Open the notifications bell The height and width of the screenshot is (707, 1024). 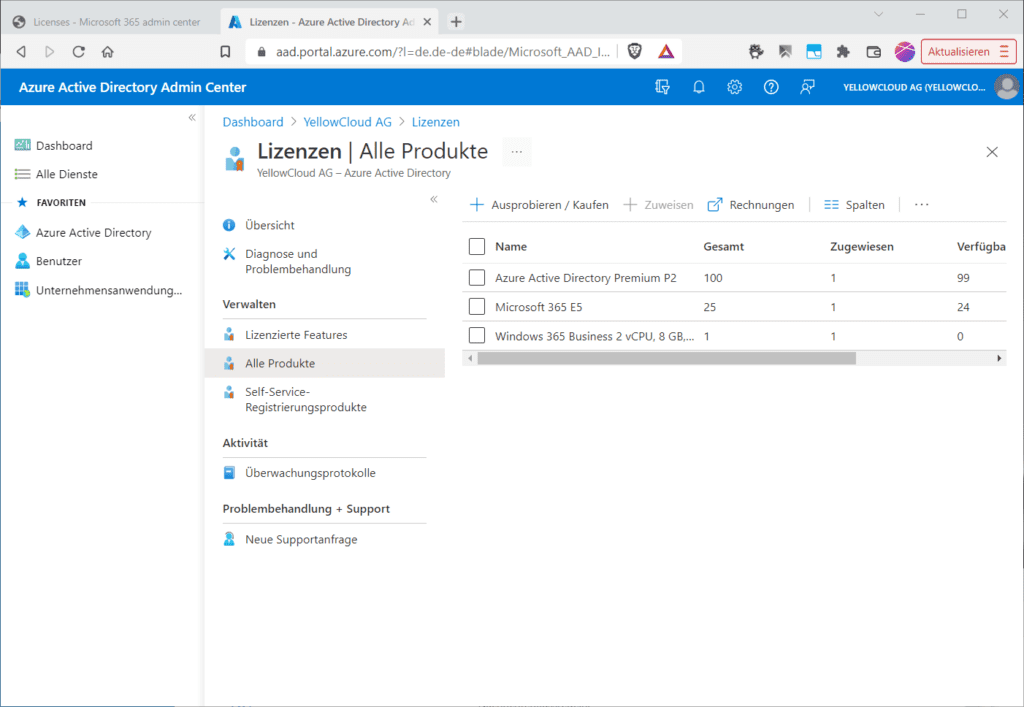[x=699, y=87]
